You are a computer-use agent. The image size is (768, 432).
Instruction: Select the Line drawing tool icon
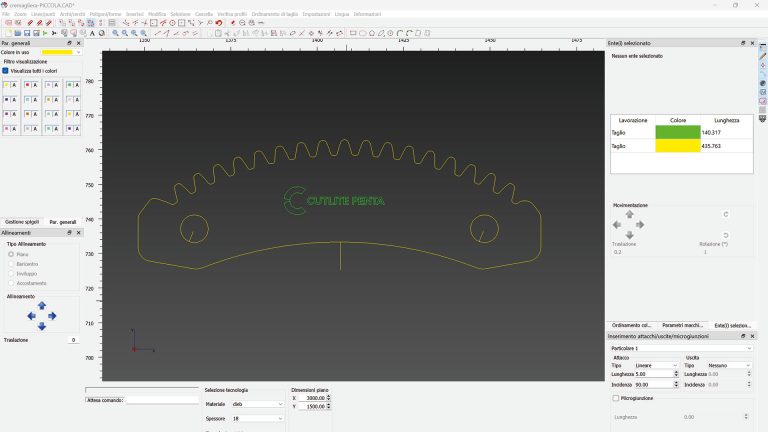[158, 33]
